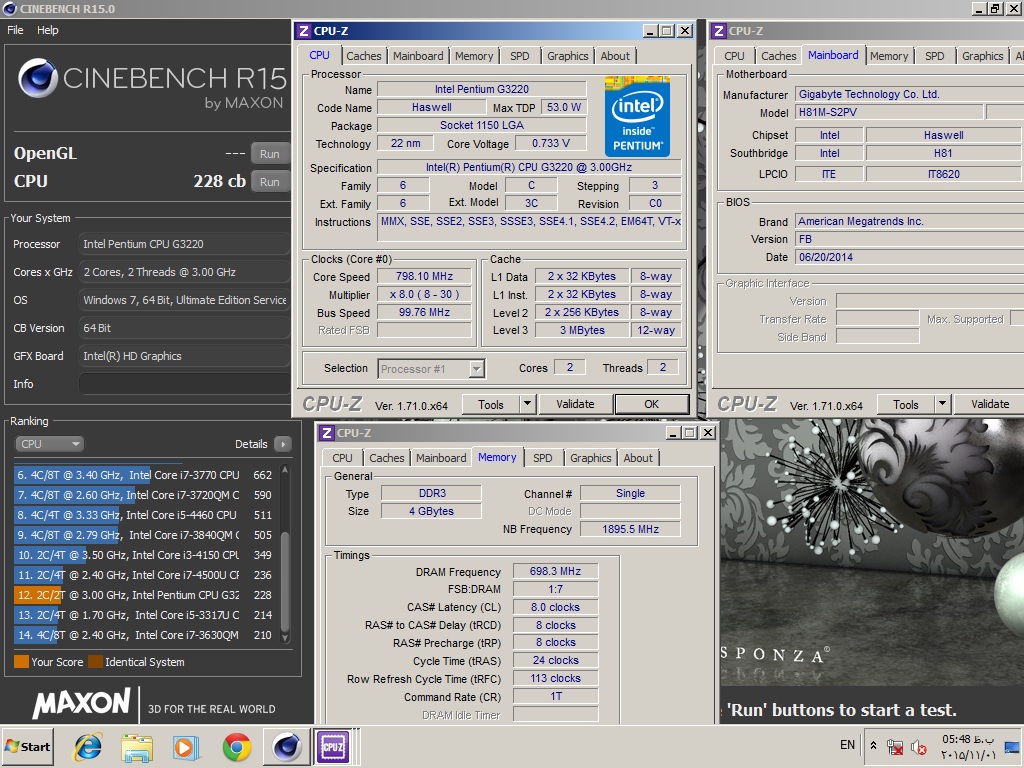Open the muted volume tray icon
Viewport: 1024px width, 768px height.
click(919, 746)
